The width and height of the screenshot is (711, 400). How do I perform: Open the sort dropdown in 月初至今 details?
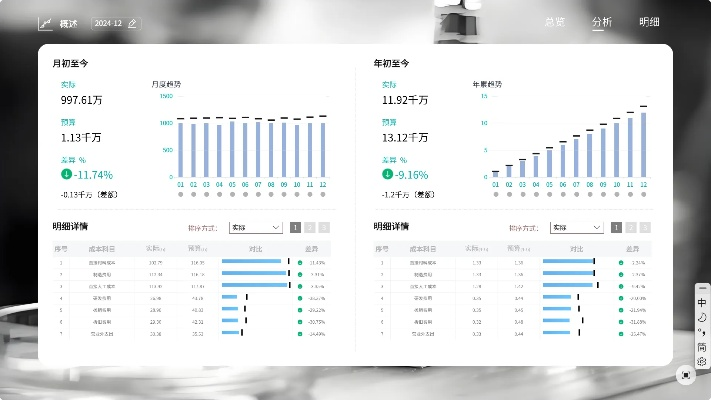[256, 227]
